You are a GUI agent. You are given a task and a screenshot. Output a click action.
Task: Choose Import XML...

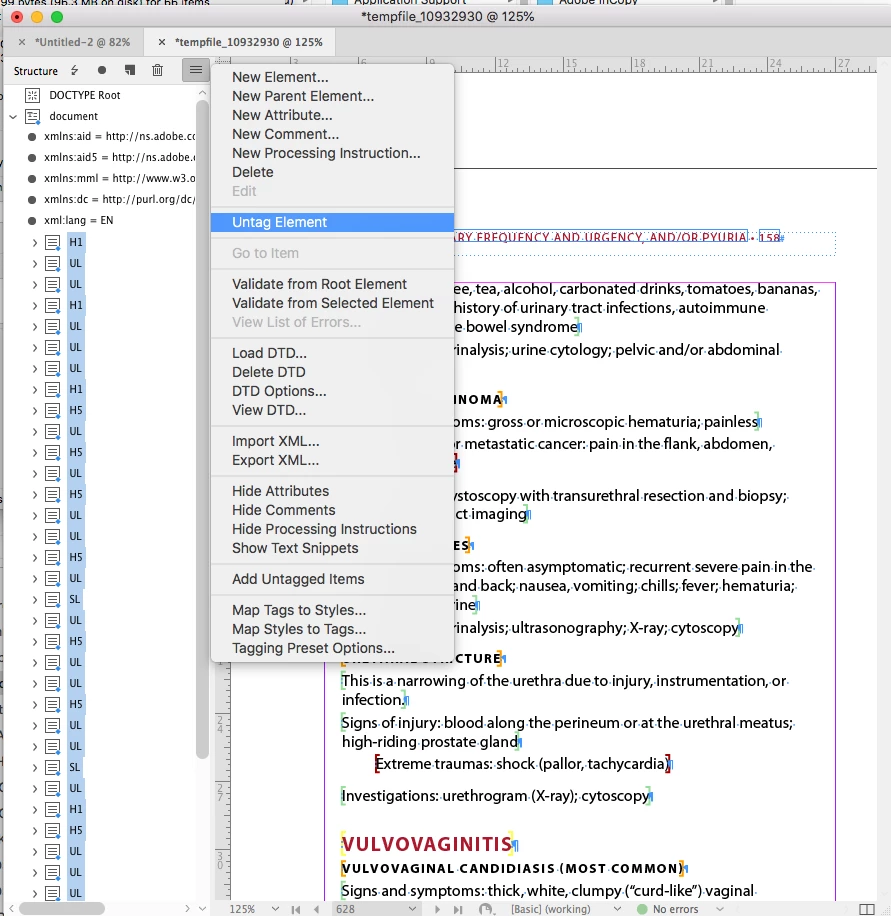[x=275, y=441]
